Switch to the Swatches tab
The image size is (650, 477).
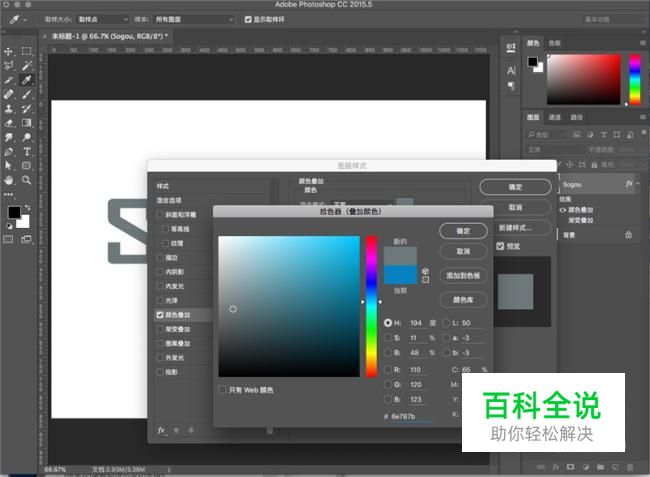(x=555, y=43)
